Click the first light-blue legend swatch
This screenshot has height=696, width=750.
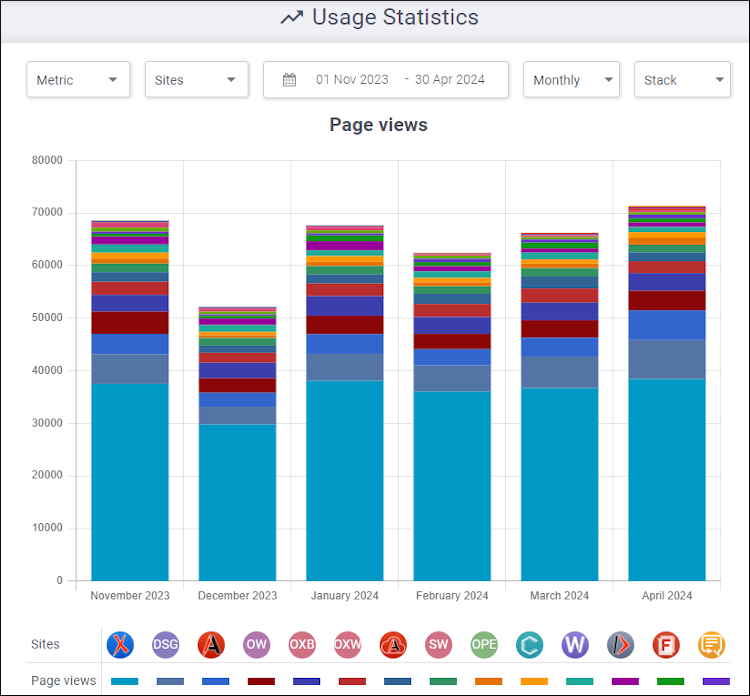coord(125,681)
